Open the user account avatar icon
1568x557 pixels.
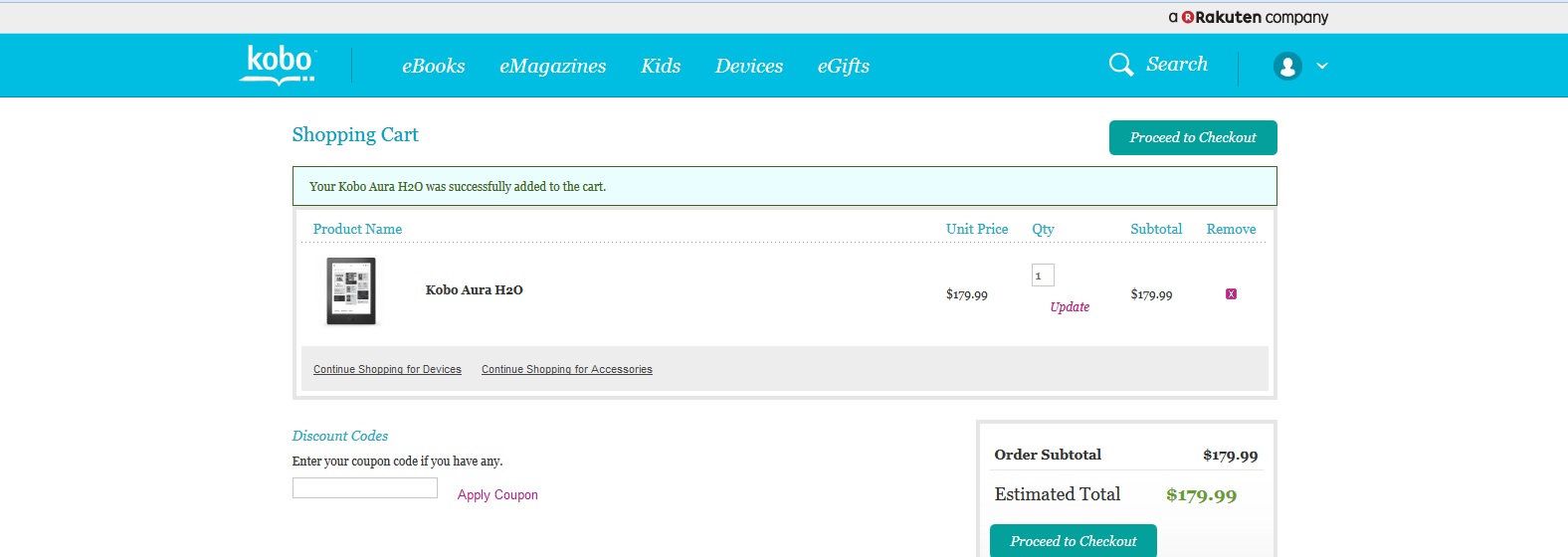click(x=1287, y=66)
